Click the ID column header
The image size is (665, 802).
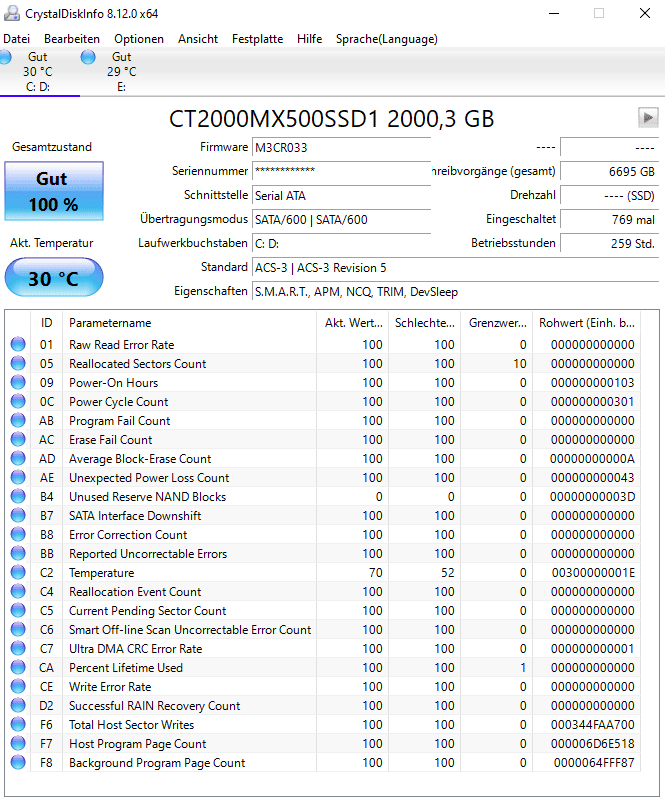coord(47,323)
